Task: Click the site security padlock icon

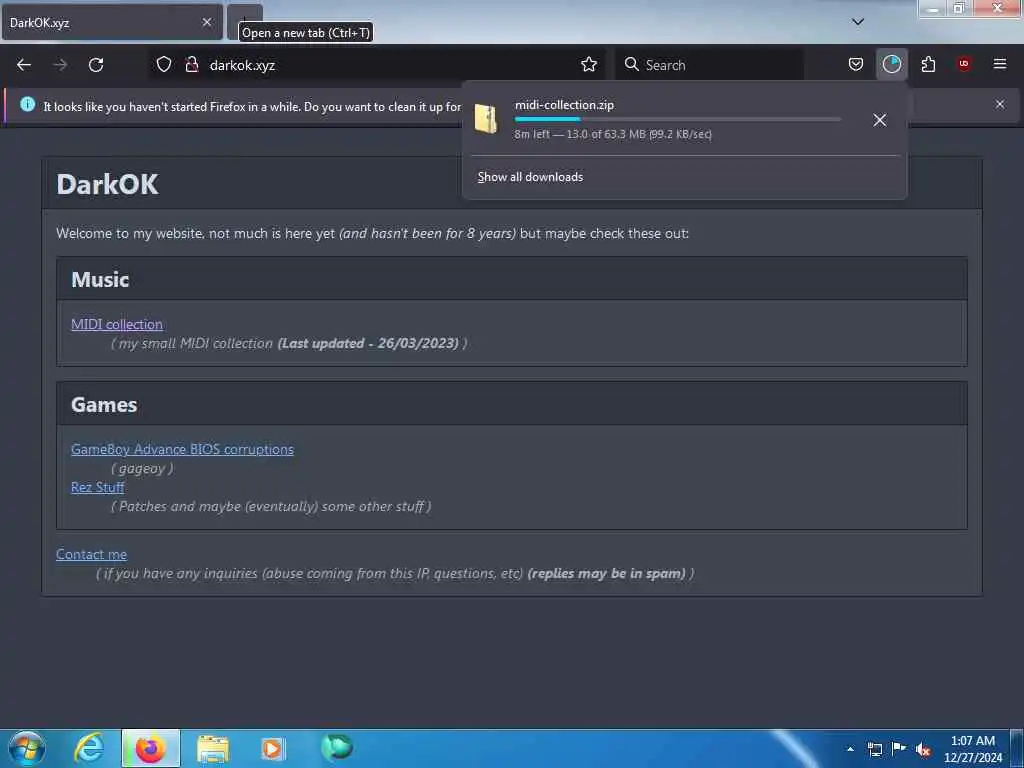Action: 192,64
